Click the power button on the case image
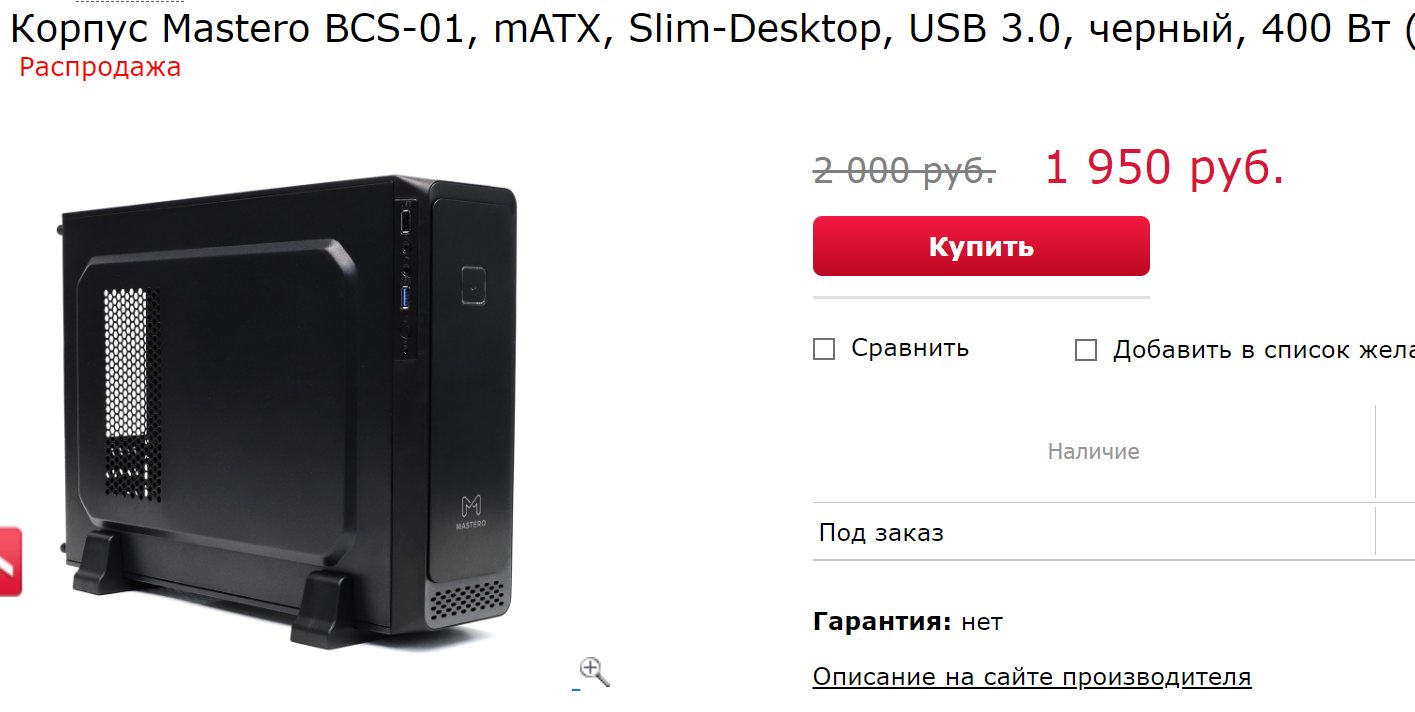 (x=474, y=284)
